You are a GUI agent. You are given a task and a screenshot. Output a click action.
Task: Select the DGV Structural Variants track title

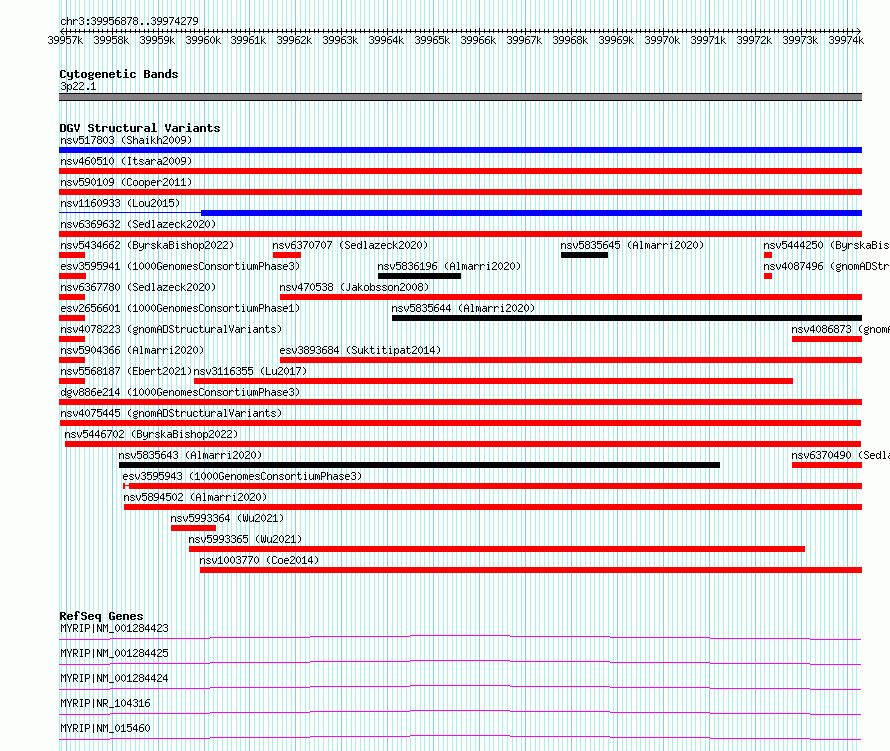(x=140, y=128)
